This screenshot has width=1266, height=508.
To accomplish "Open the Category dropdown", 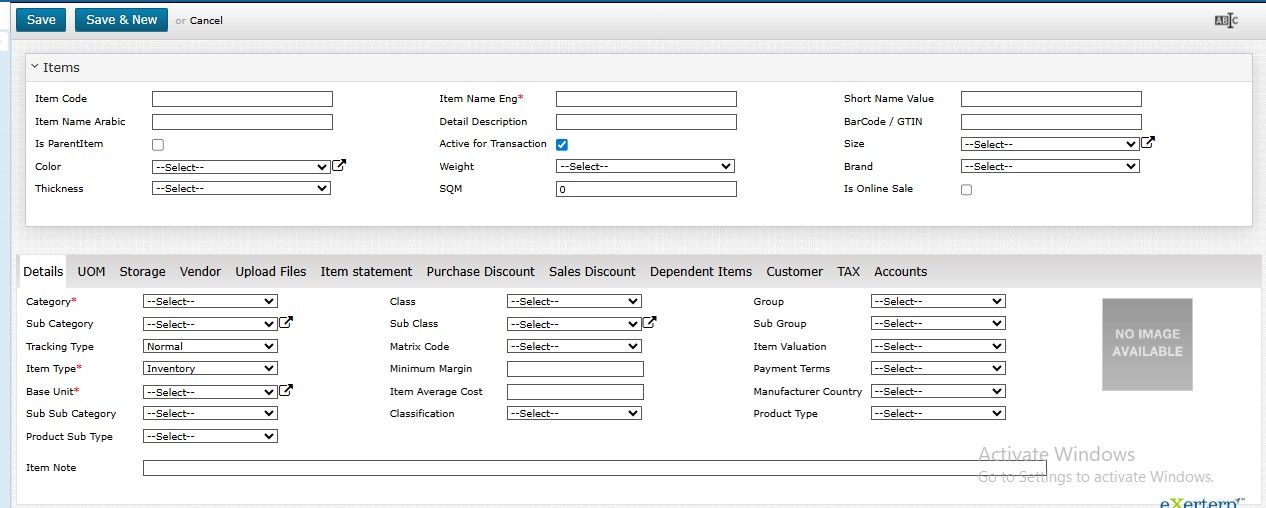I will [x=210, y=301].
